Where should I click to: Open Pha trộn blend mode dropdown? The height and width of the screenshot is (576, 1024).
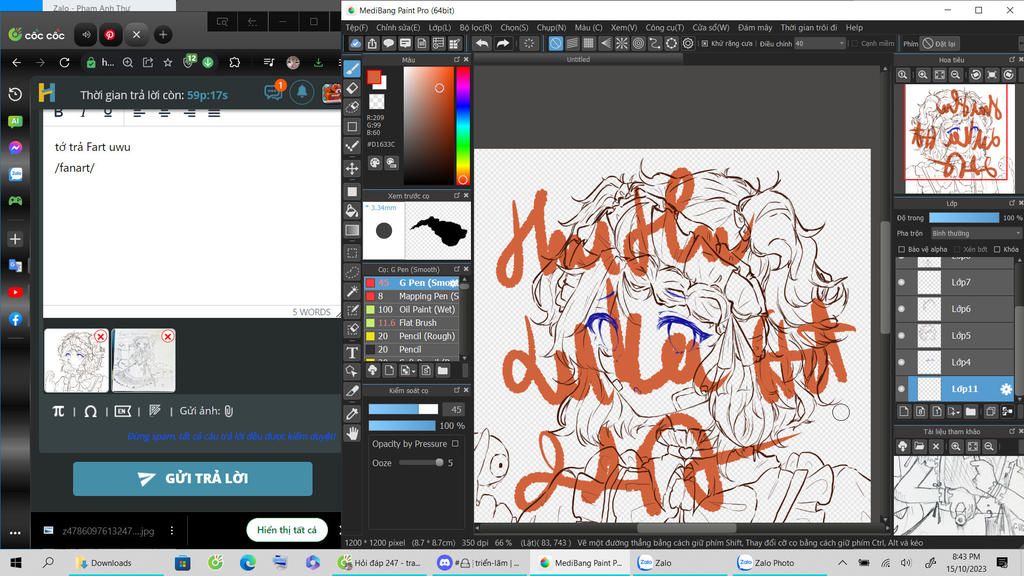975,233
